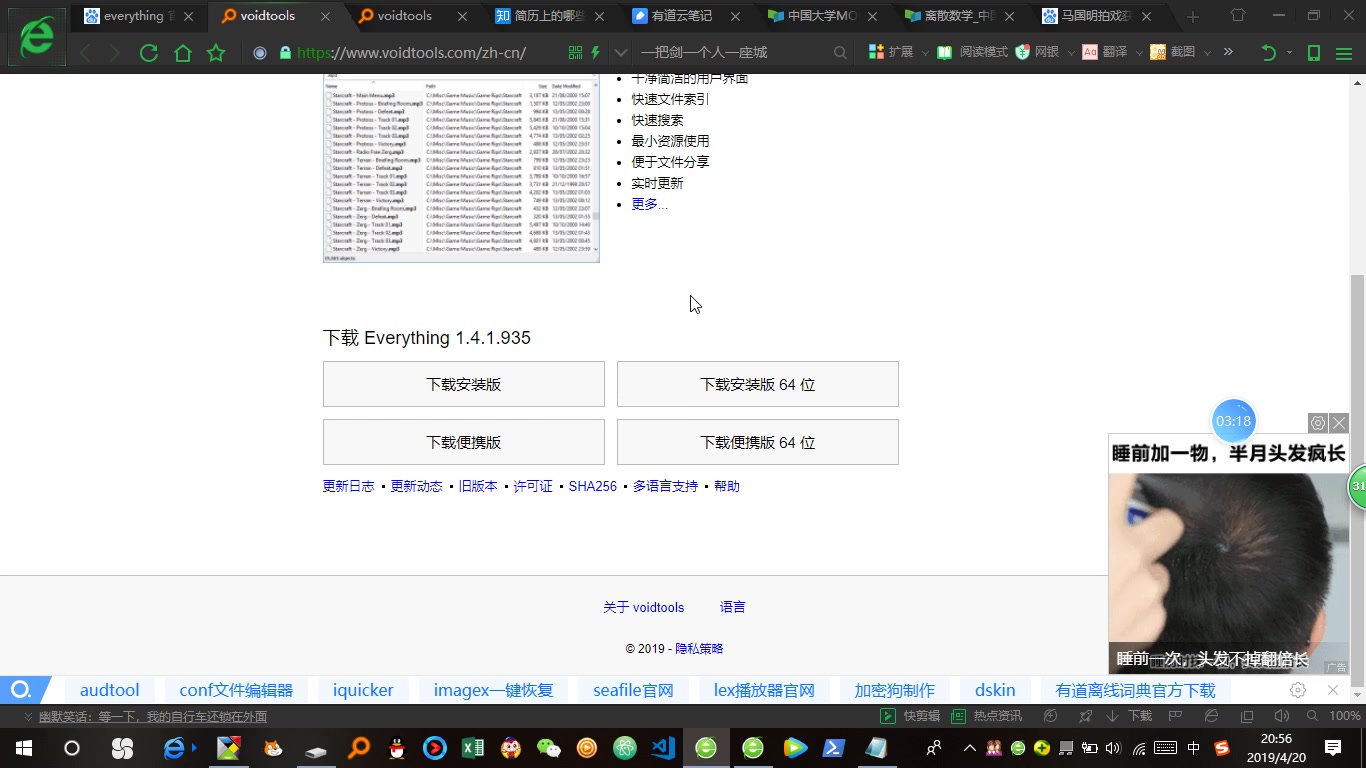This screenshot has width=1366, height=768.
Task: Click the 下载安装版 button
Action: click(464, 384)
